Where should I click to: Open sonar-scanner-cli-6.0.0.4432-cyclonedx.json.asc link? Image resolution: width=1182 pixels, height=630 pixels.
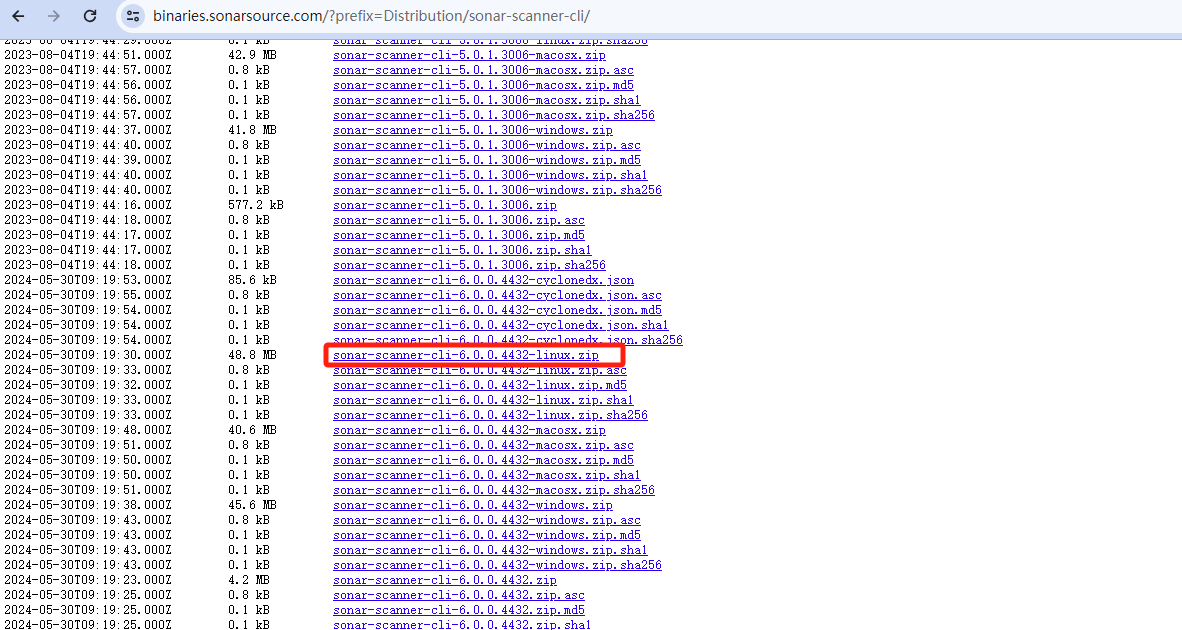pyautogui.click(x=498, y=295)
